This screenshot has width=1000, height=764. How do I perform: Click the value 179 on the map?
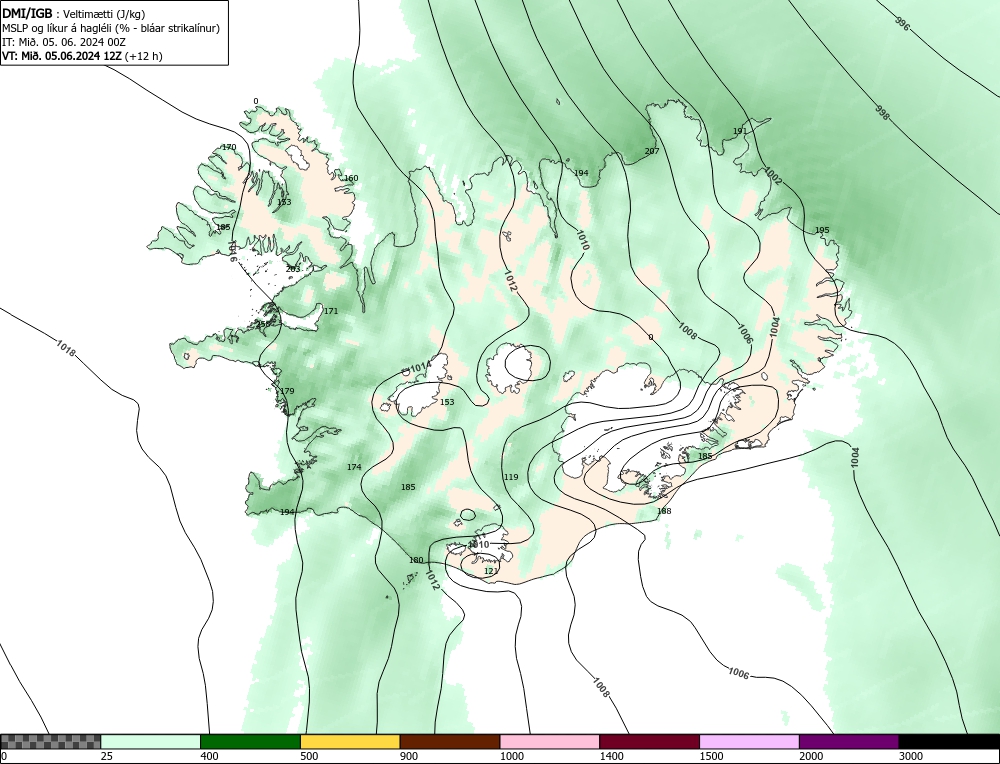tap(288, 391)
